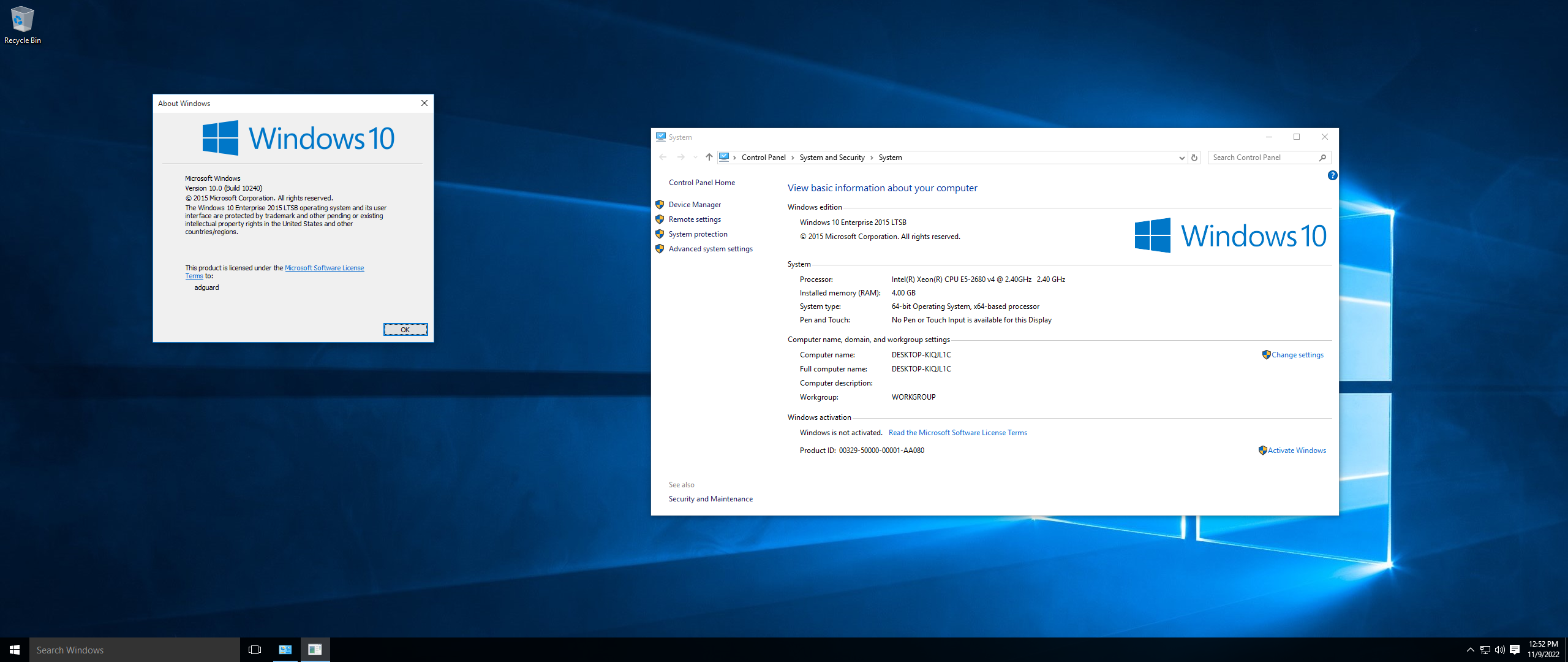Click the shield icon beside Activate Windows
The width and height of the screenshot is (1568, 662).
tap(1262, 451)
